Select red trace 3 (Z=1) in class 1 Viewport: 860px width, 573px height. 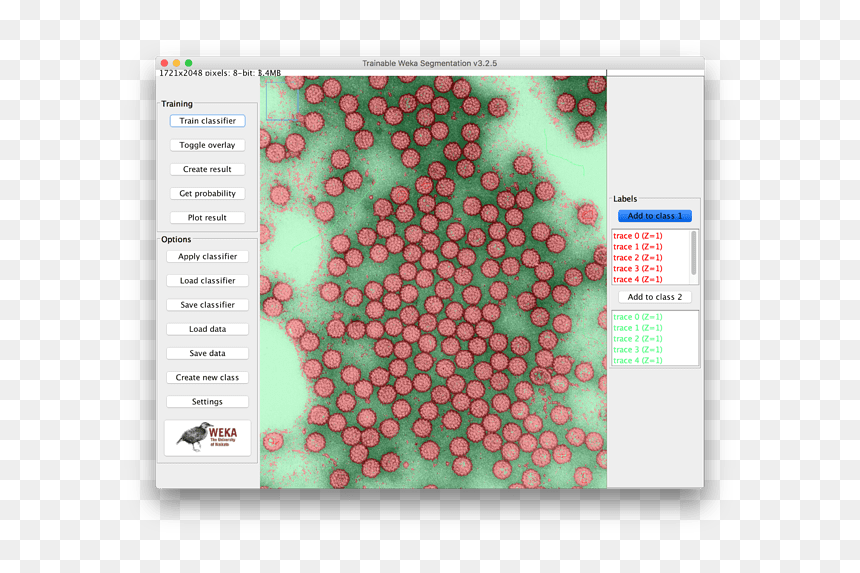638,268
